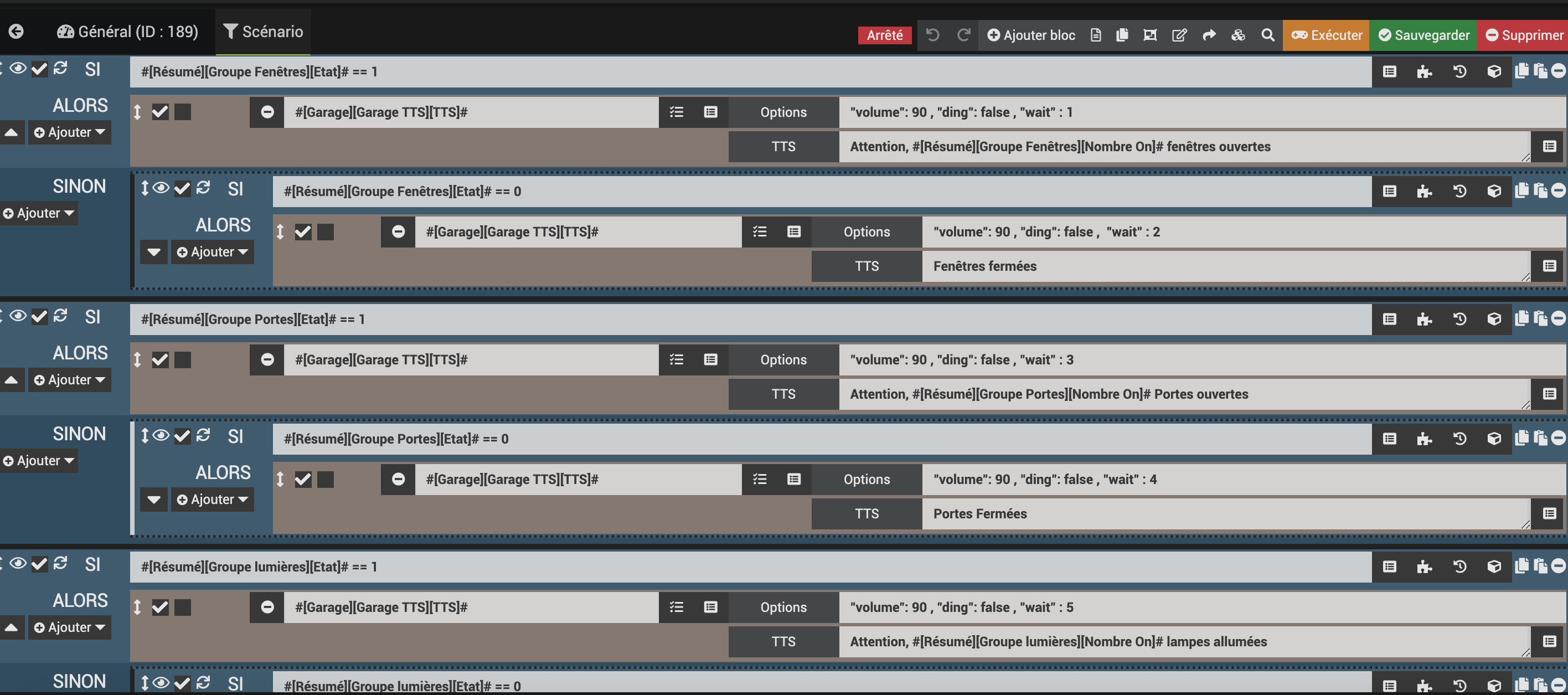
Task: Open the text edit icon in toolbar
Action: (1179, 35)
